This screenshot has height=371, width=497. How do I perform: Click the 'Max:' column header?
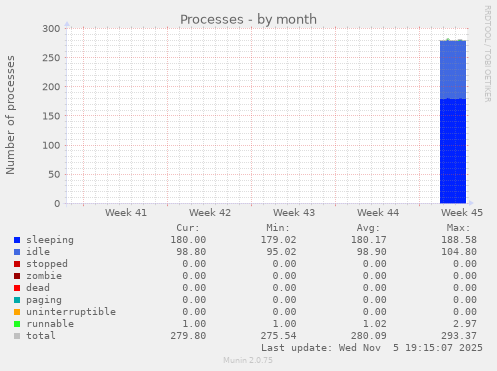pyautogui.click(x=458, y=228)
